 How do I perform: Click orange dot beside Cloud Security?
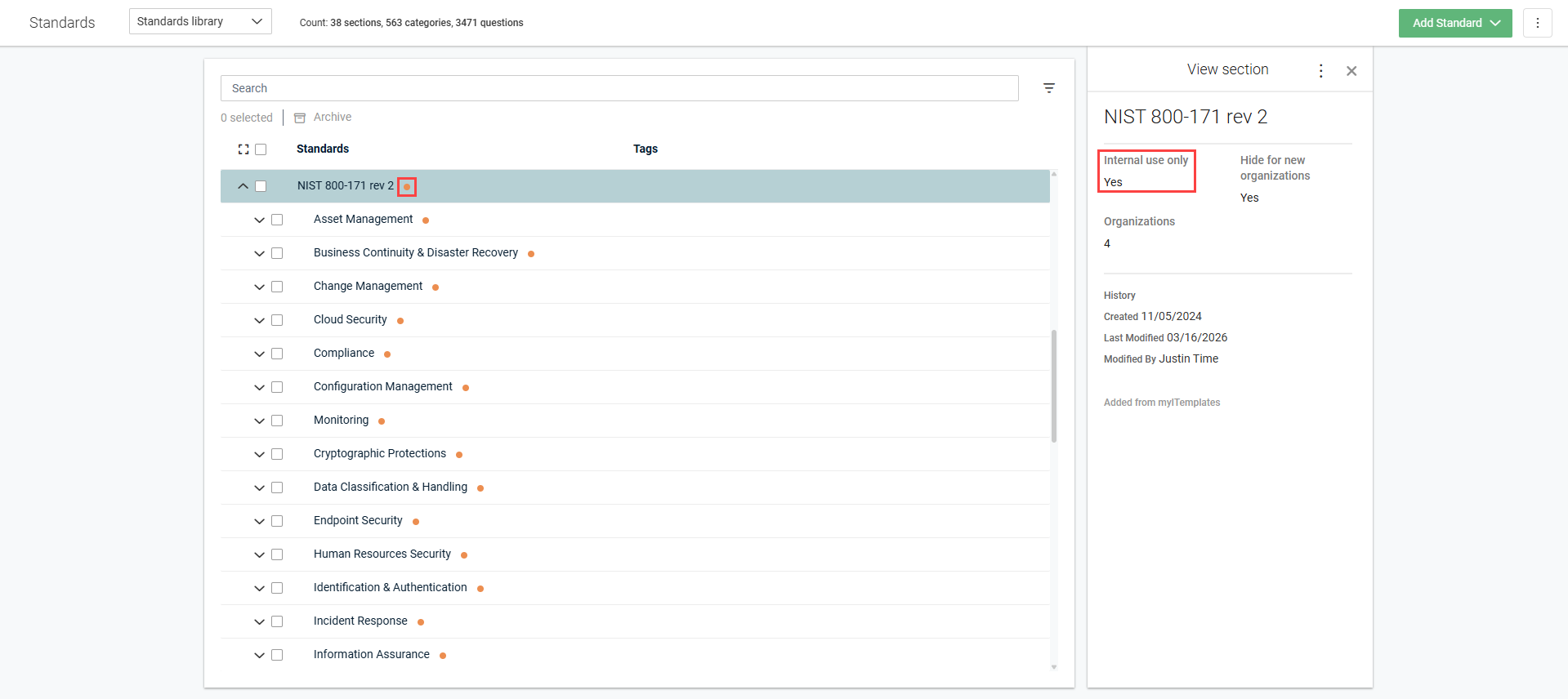click(x=400, y=321)
